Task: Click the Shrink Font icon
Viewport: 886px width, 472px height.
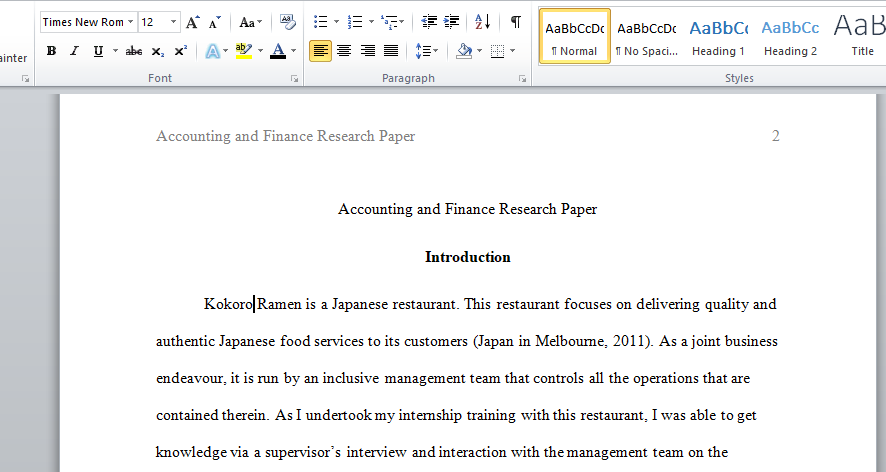Action: (x=215, y=23)
